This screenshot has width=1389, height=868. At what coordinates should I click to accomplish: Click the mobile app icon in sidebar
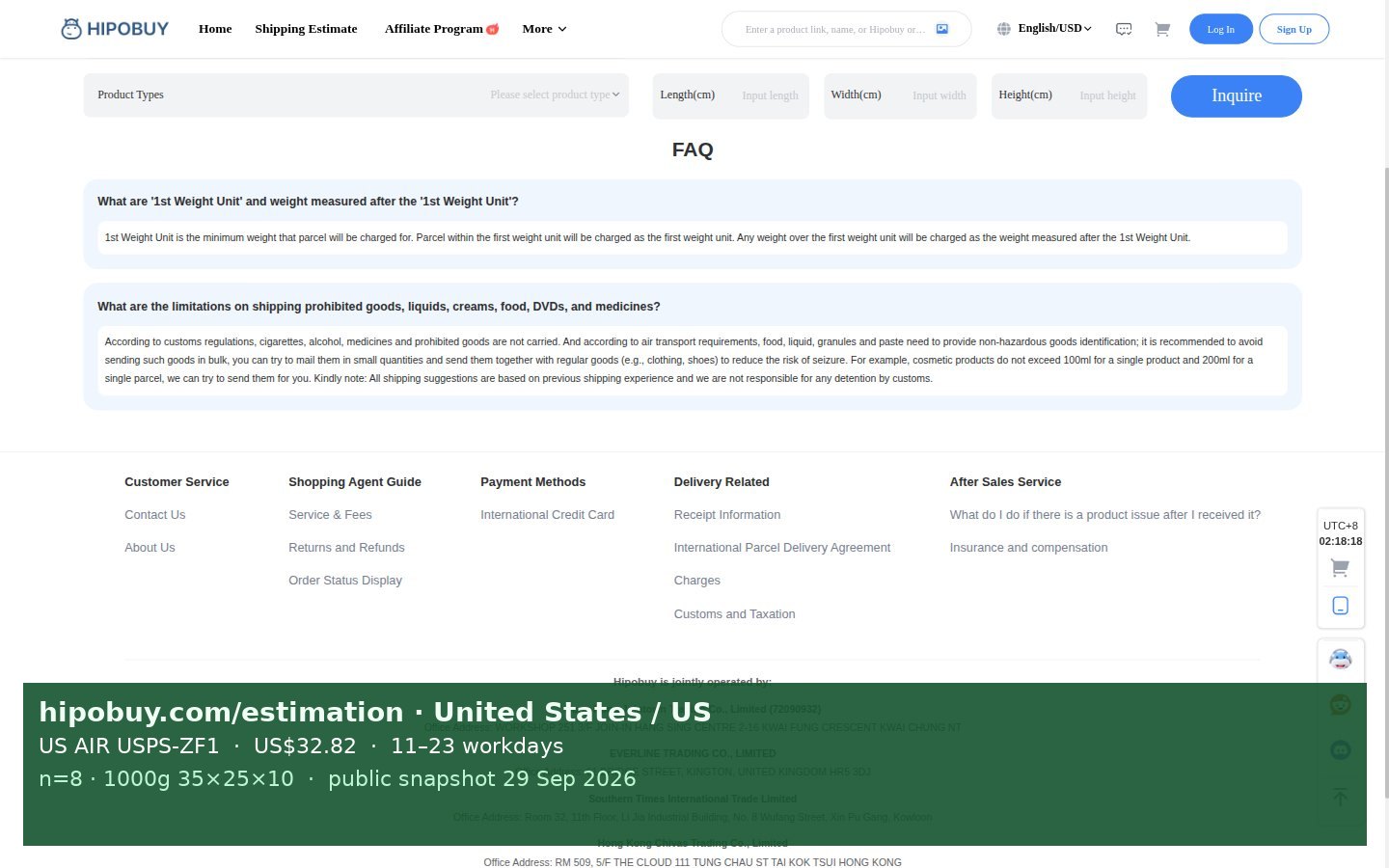1340,606
